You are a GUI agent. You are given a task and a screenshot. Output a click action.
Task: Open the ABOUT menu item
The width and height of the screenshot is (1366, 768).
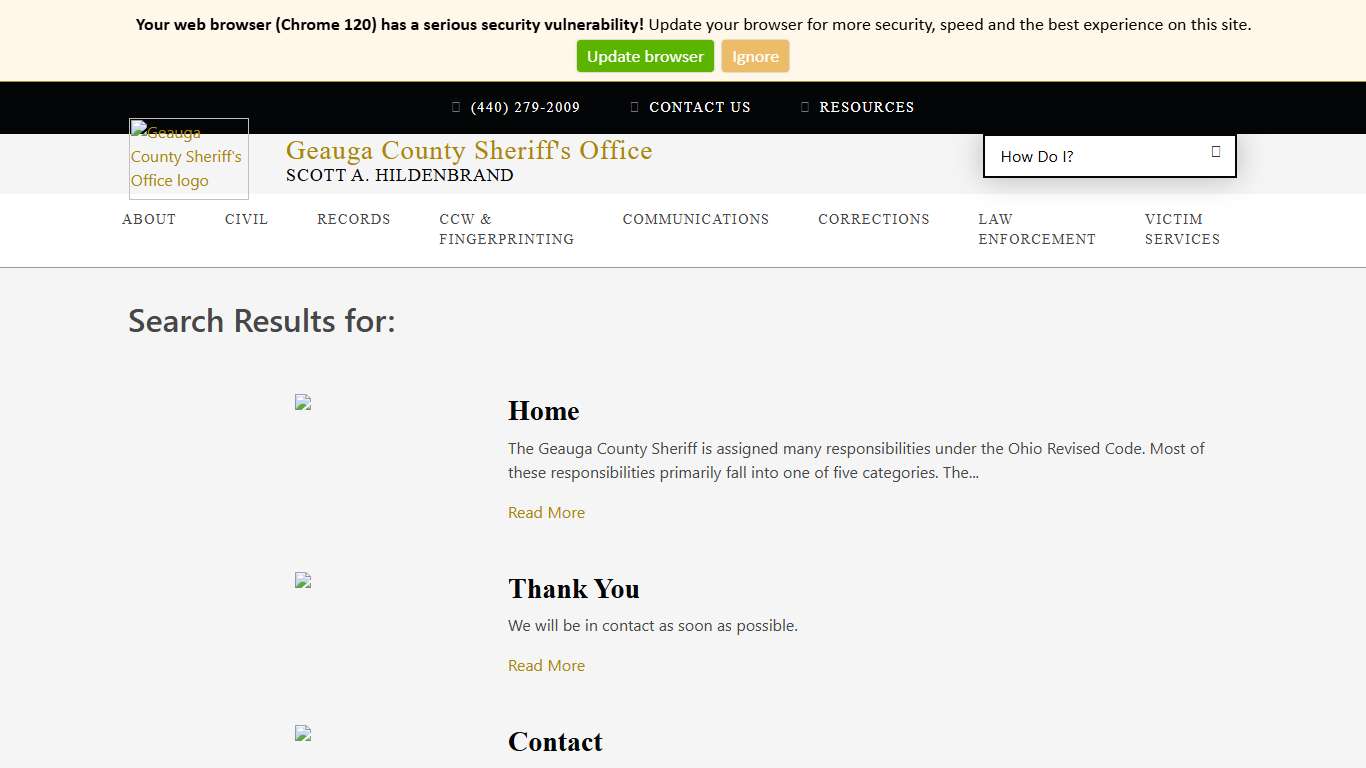pyautogui.click(x=148, y=219)
